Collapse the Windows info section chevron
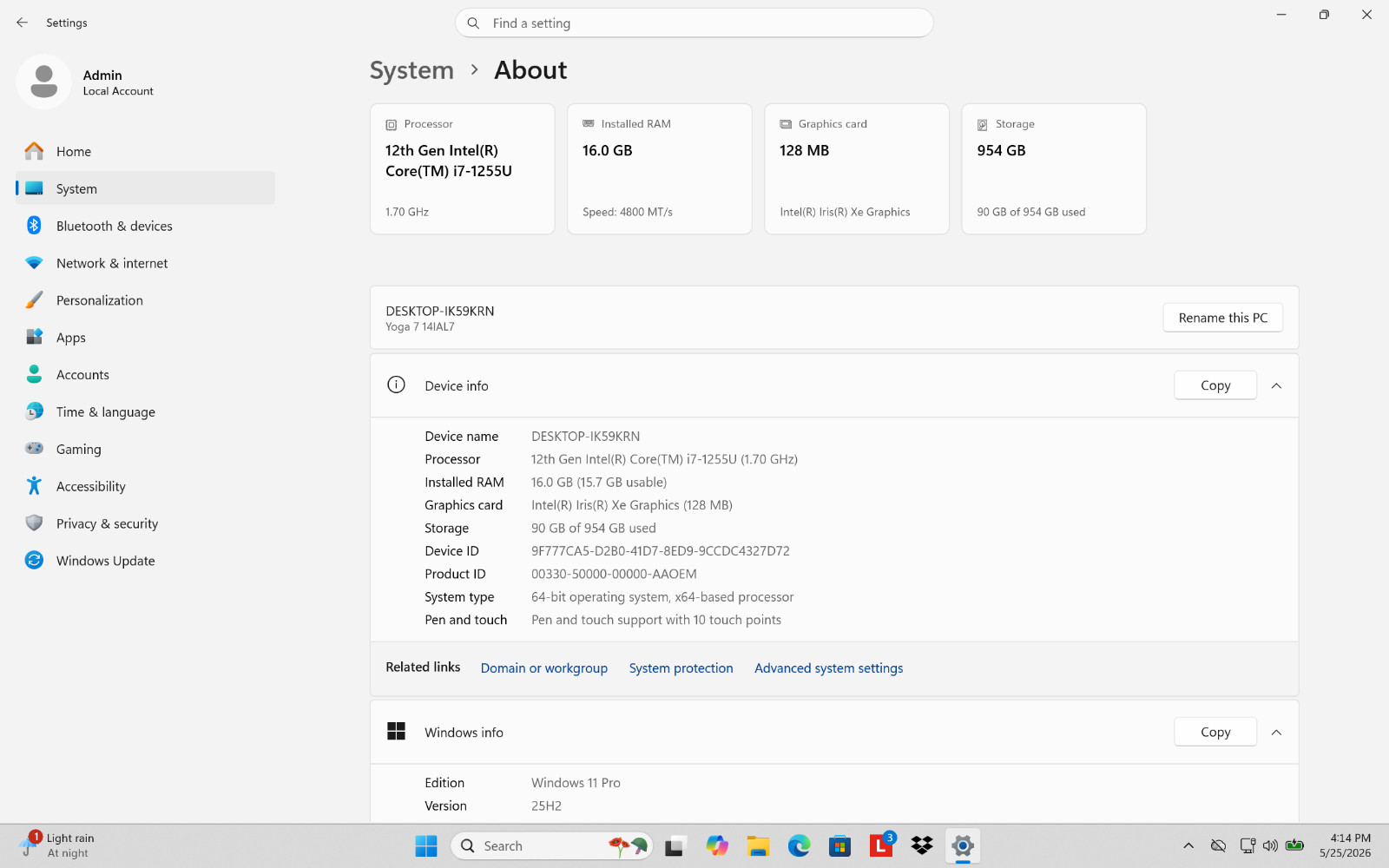 point(1276,732)
